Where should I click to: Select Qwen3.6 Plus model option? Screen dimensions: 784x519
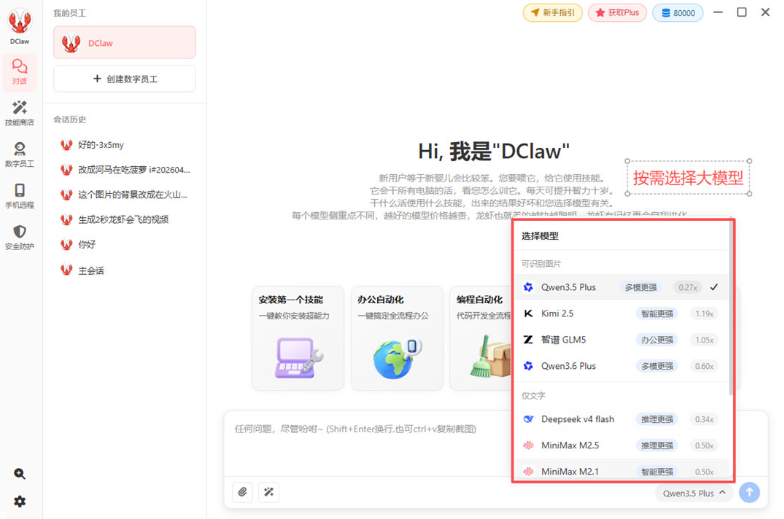(622, 366)
